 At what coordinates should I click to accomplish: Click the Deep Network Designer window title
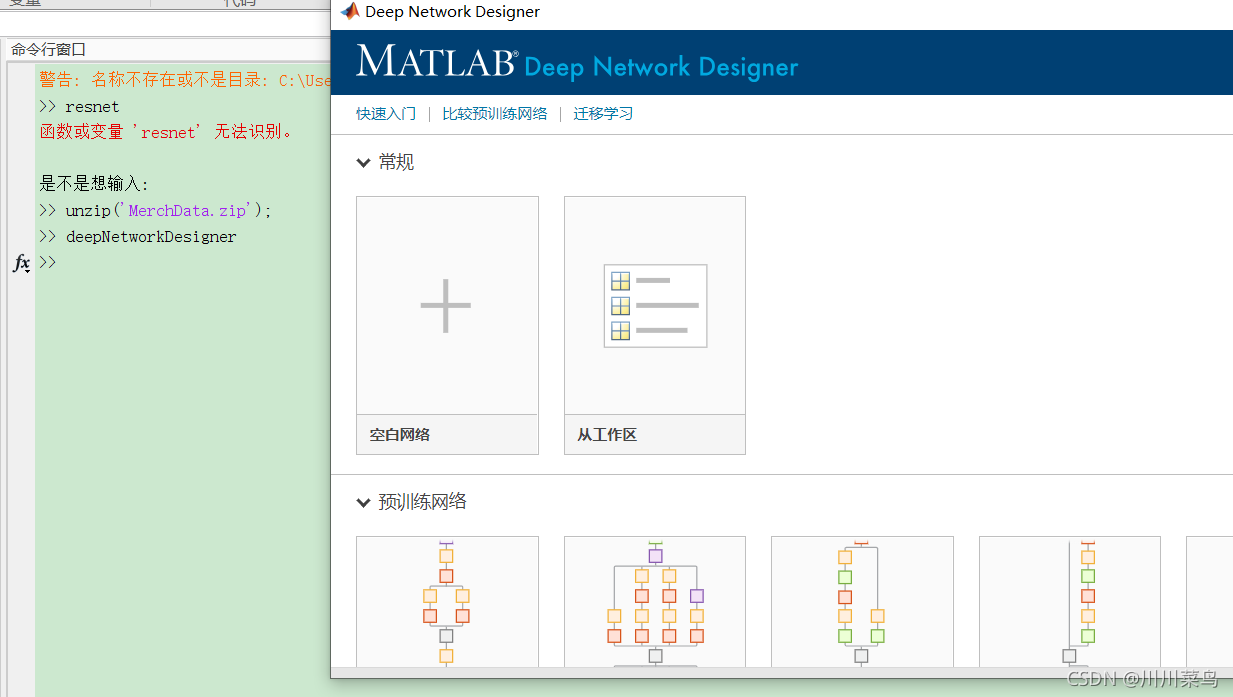point(453,12)
